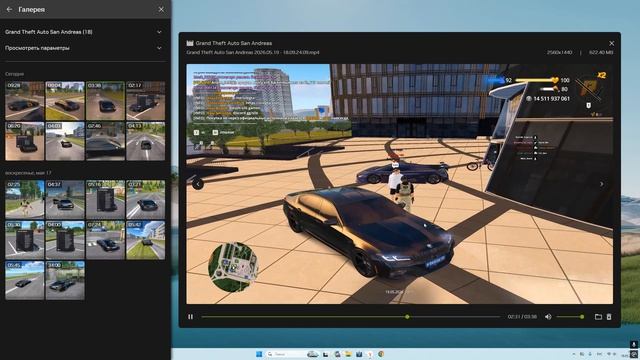Image resolution: width=640 pixels, height=360 pixels.
Task: Open the 02:25 clip with running character
Action: click(24, 200)
